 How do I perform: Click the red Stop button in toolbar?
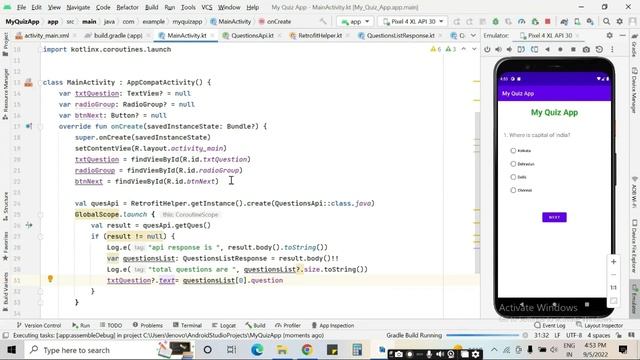click(548, 21)
